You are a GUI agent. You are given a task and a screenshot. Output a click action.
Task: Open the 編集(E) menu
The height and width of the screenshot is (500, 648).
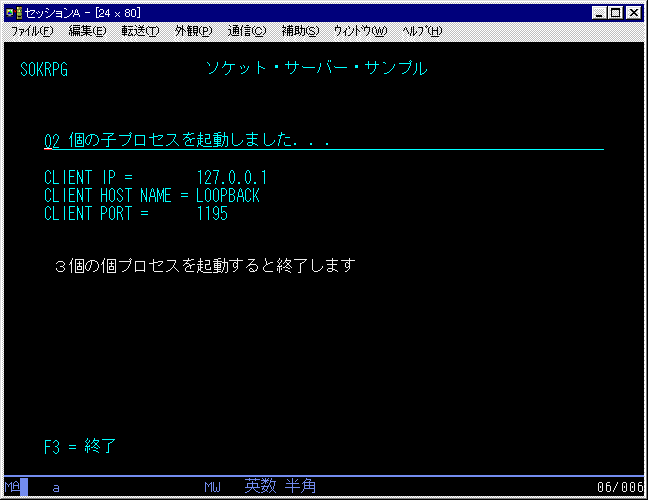[x=87, y=31]
